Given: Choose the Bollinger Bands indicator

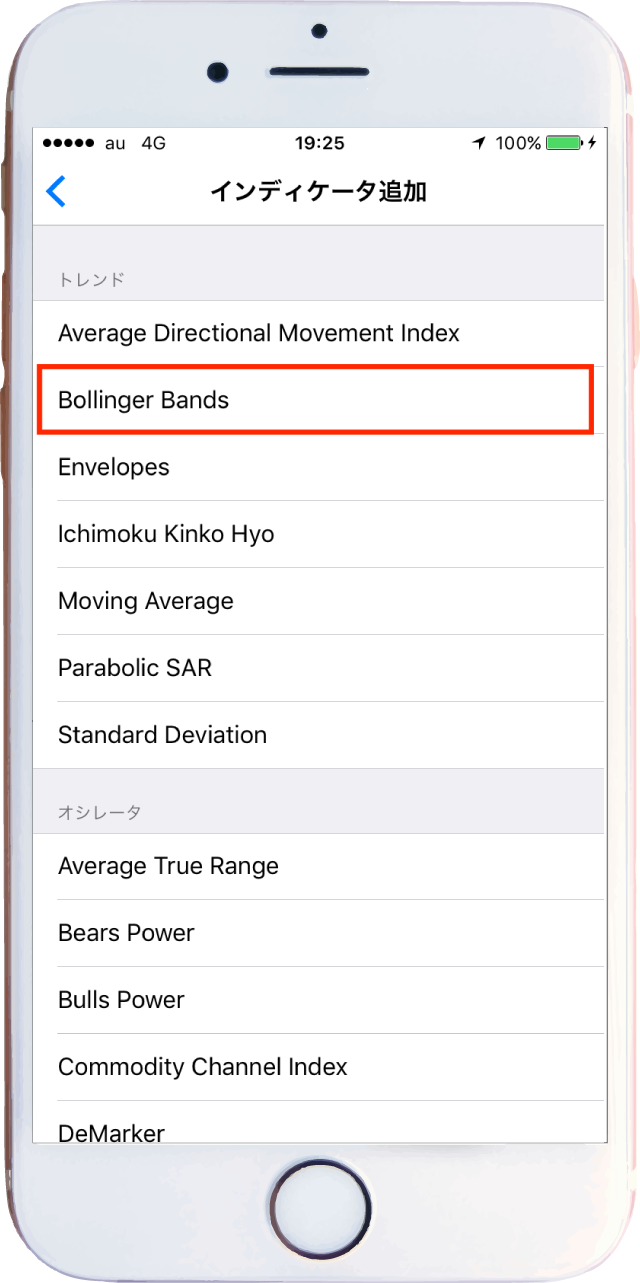Looking at the screenshot, I should click(144, 400).
